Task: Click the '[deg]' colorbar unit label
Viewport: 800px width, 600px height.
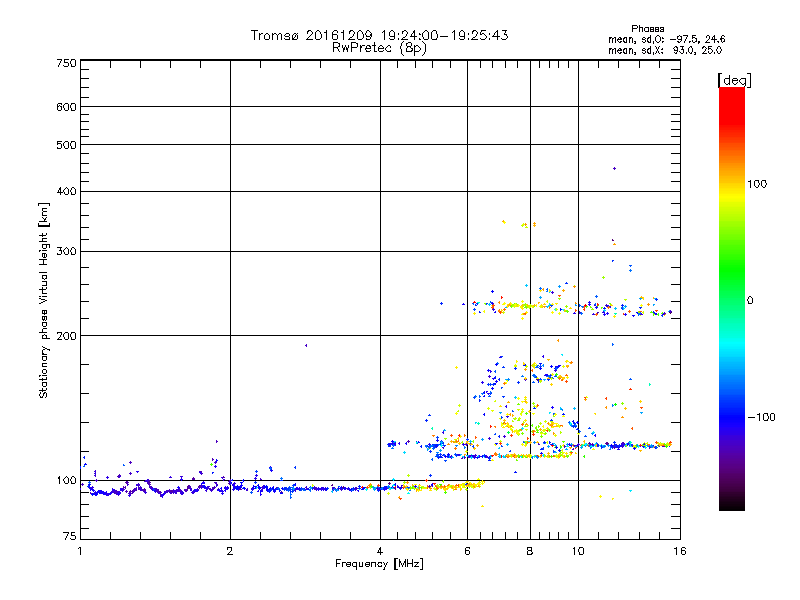Action: point(734,81)
